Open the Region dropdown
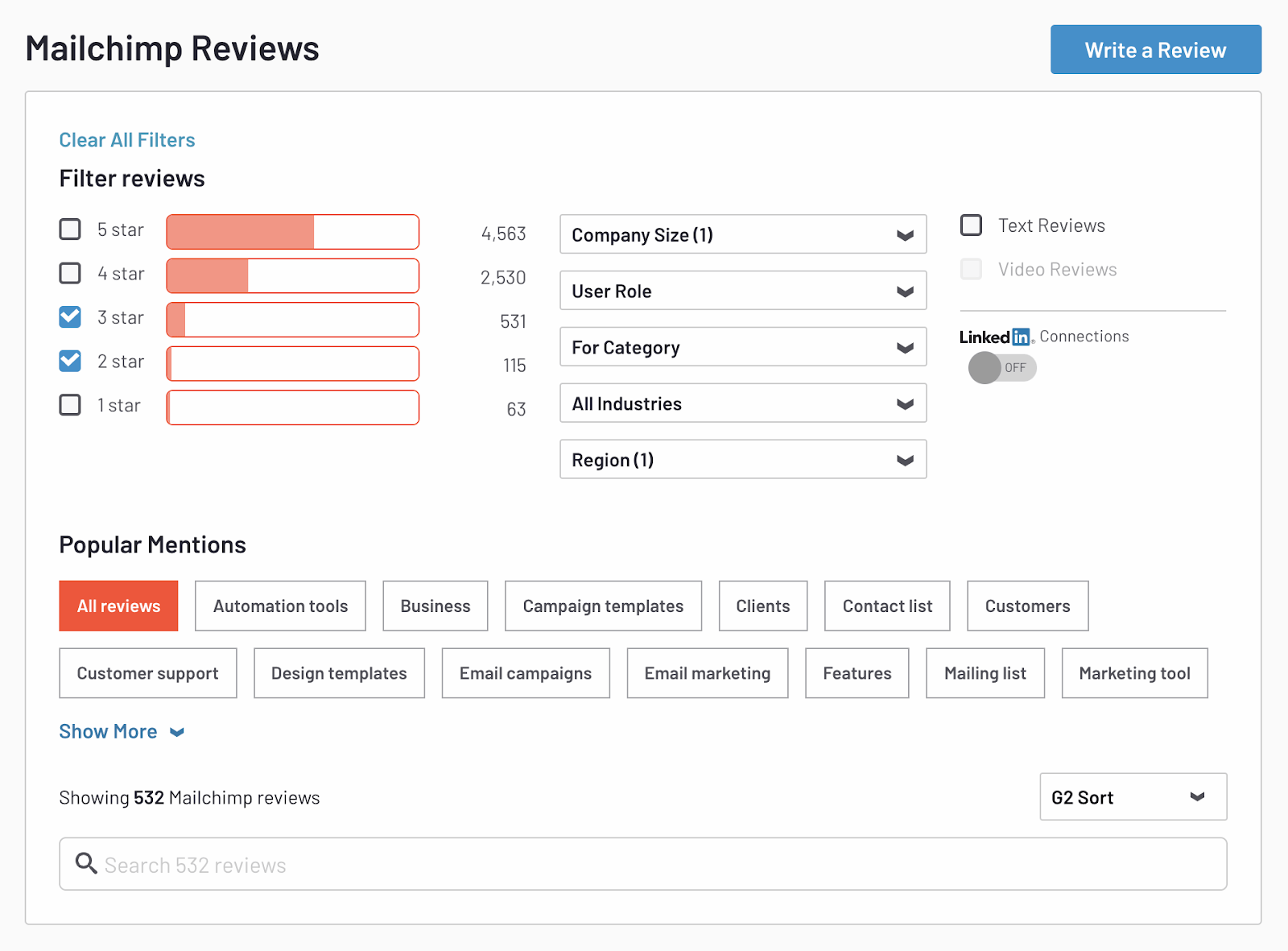 (x=742, y=460)
